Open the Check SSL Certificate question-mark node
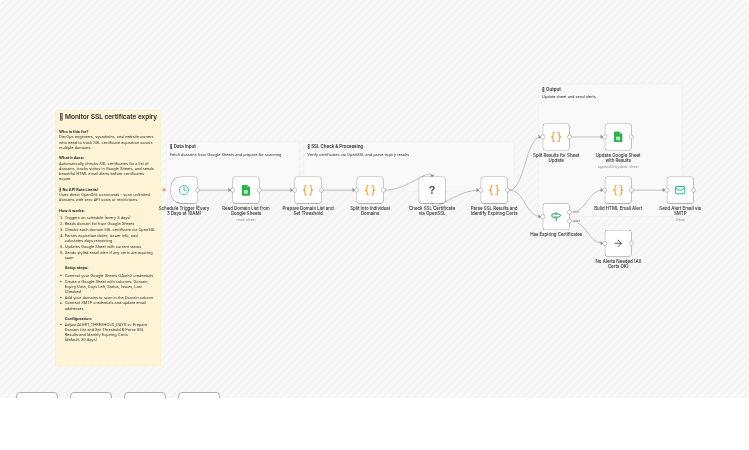 point(432,190)
